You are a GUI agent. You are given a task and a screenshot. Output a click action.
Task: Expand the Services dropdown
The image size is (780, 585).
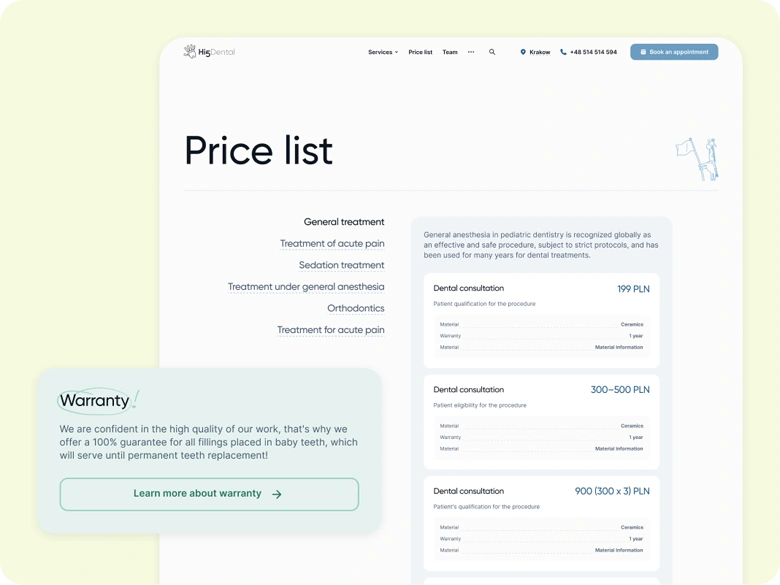[x=382, y=52]
